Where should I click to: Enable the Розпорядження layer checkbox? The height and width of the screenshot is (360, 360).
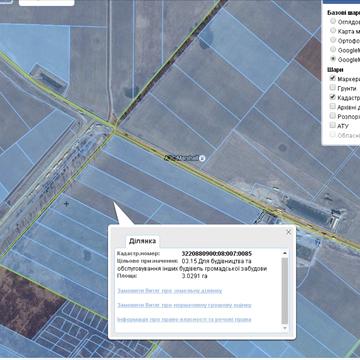pos(332,116)
